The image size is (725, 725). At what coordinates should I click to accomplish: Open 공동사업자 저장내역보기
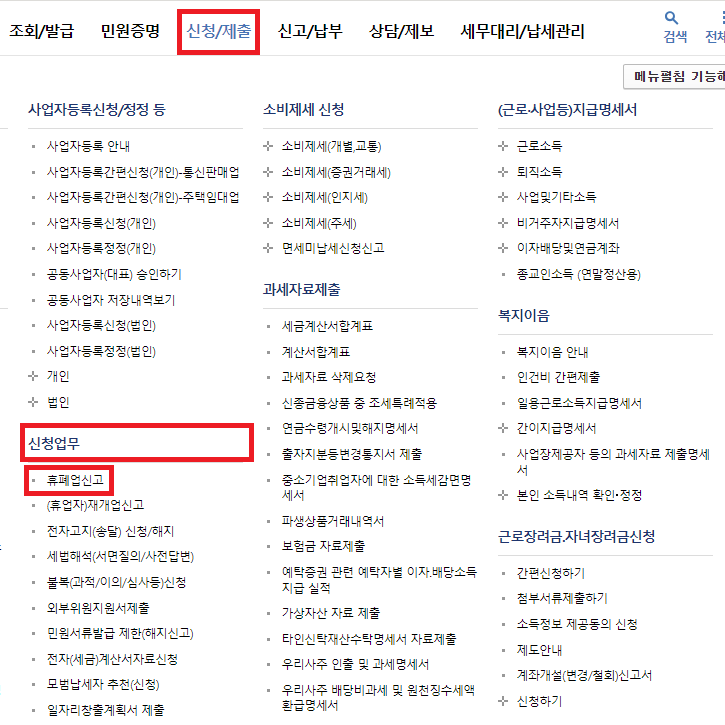(x=111, y=301)
